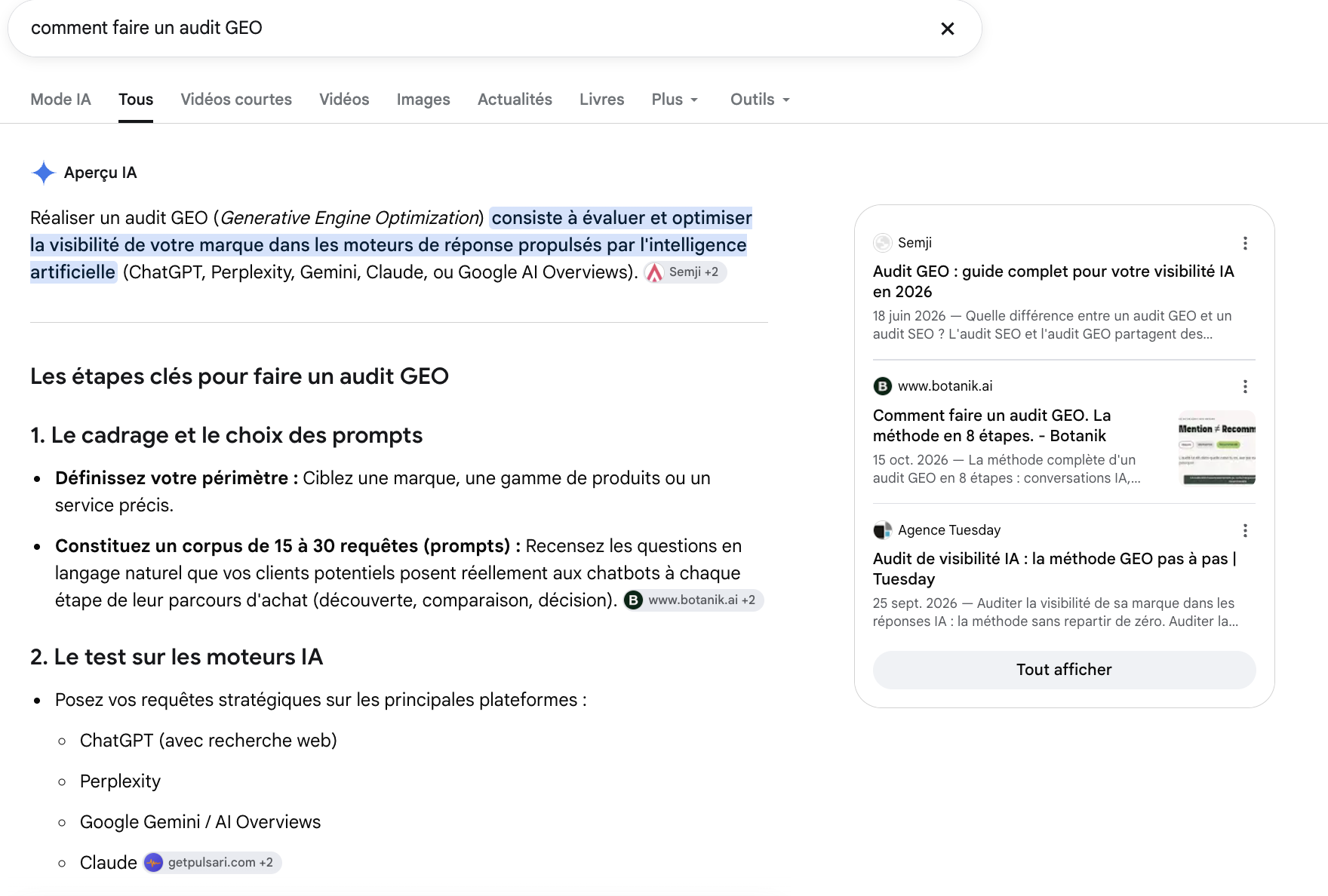Open the getpulsari.com +2 source chip
Screen dimensions: 1328x896
click(212, 863)
